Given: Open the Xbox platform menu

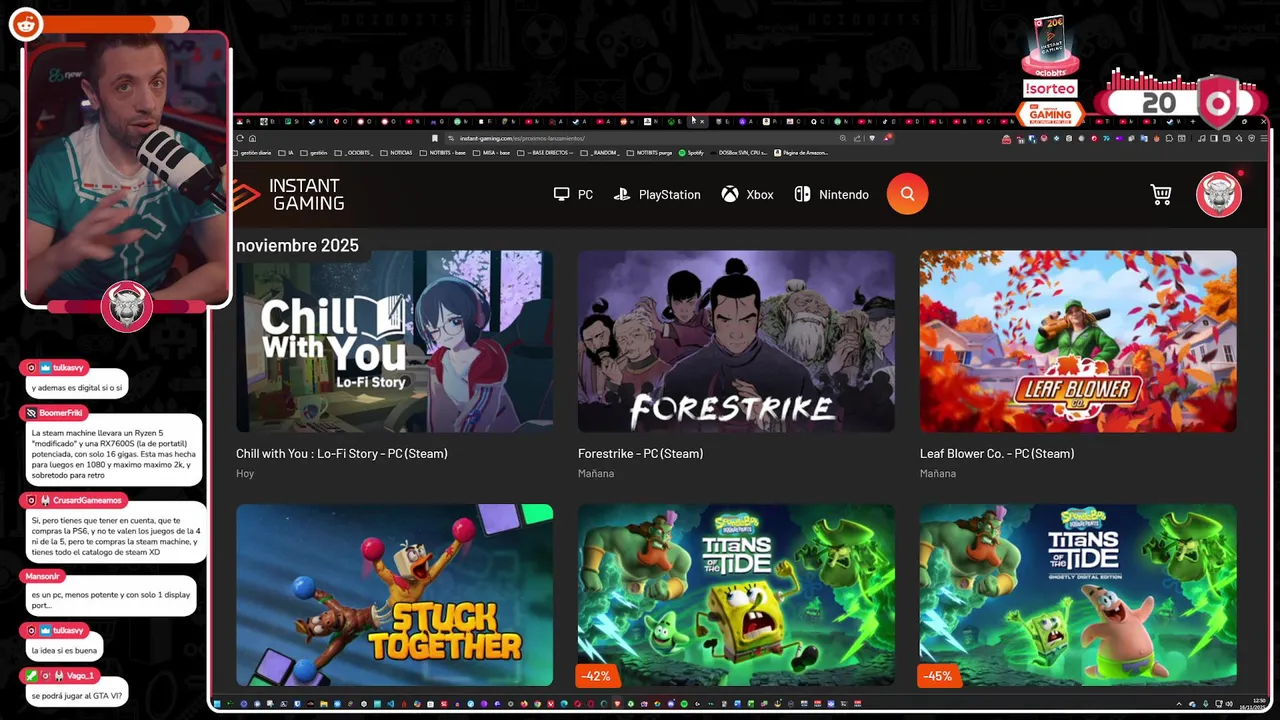Looking at the screenshot, I should 747,194.
